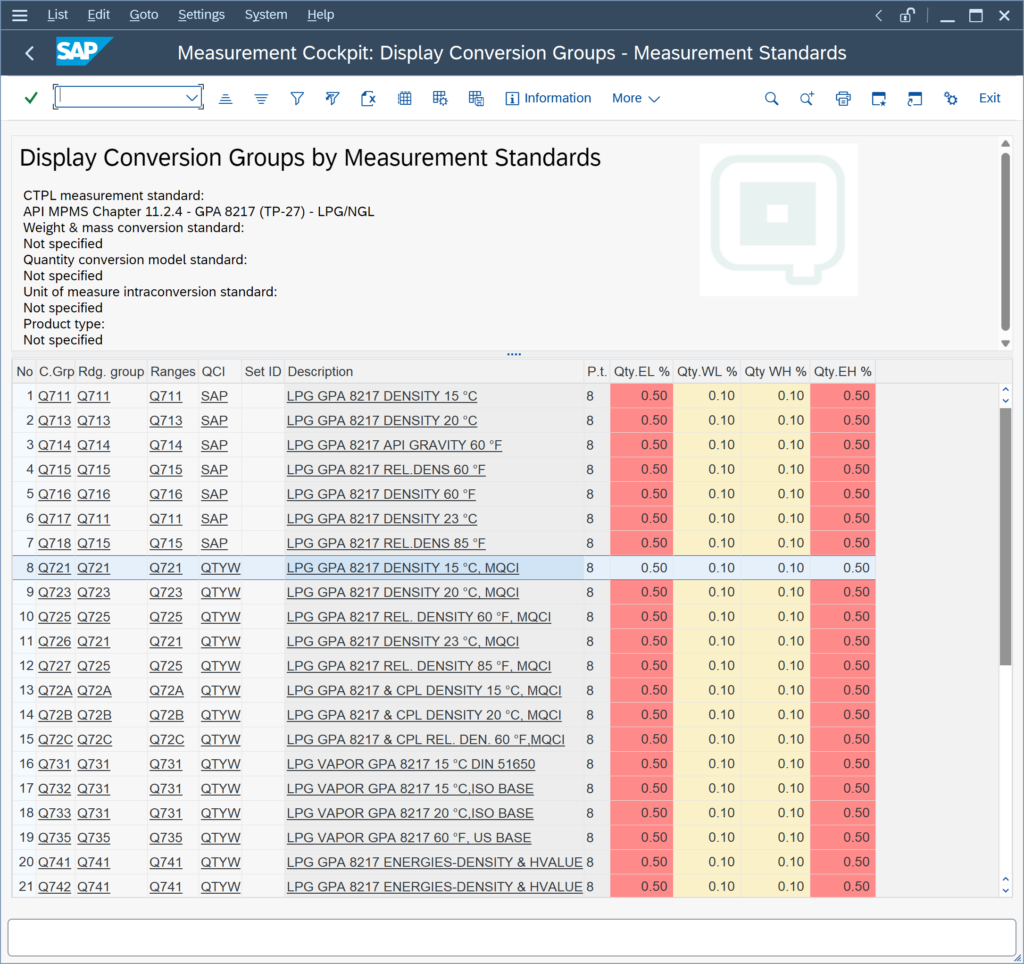Set a filter with the funnel icon
Viewport: 1024px width, 964px height.
click(297, 99)
